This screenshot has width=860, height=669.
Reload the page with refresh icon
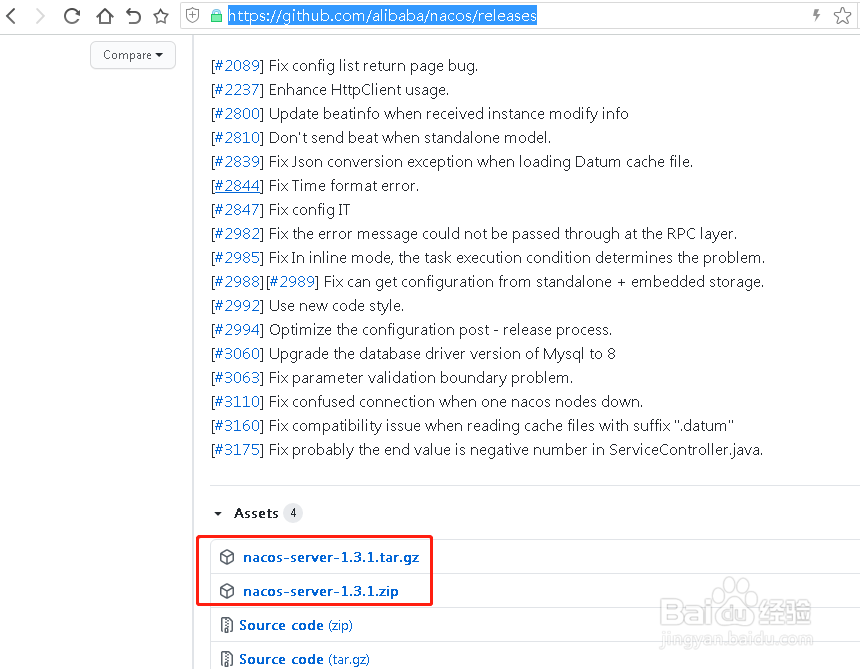tap(72, 16)
